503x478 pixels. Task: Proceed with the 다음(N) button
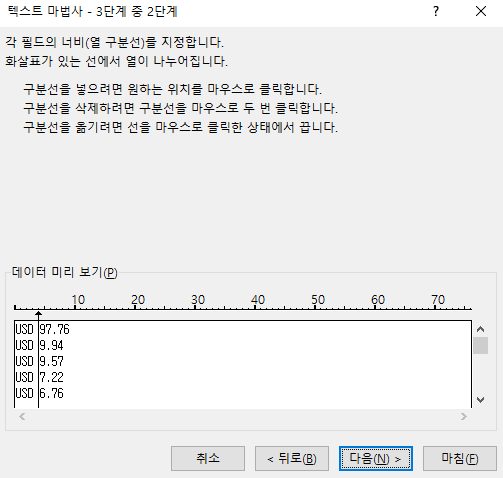(376, 458)
